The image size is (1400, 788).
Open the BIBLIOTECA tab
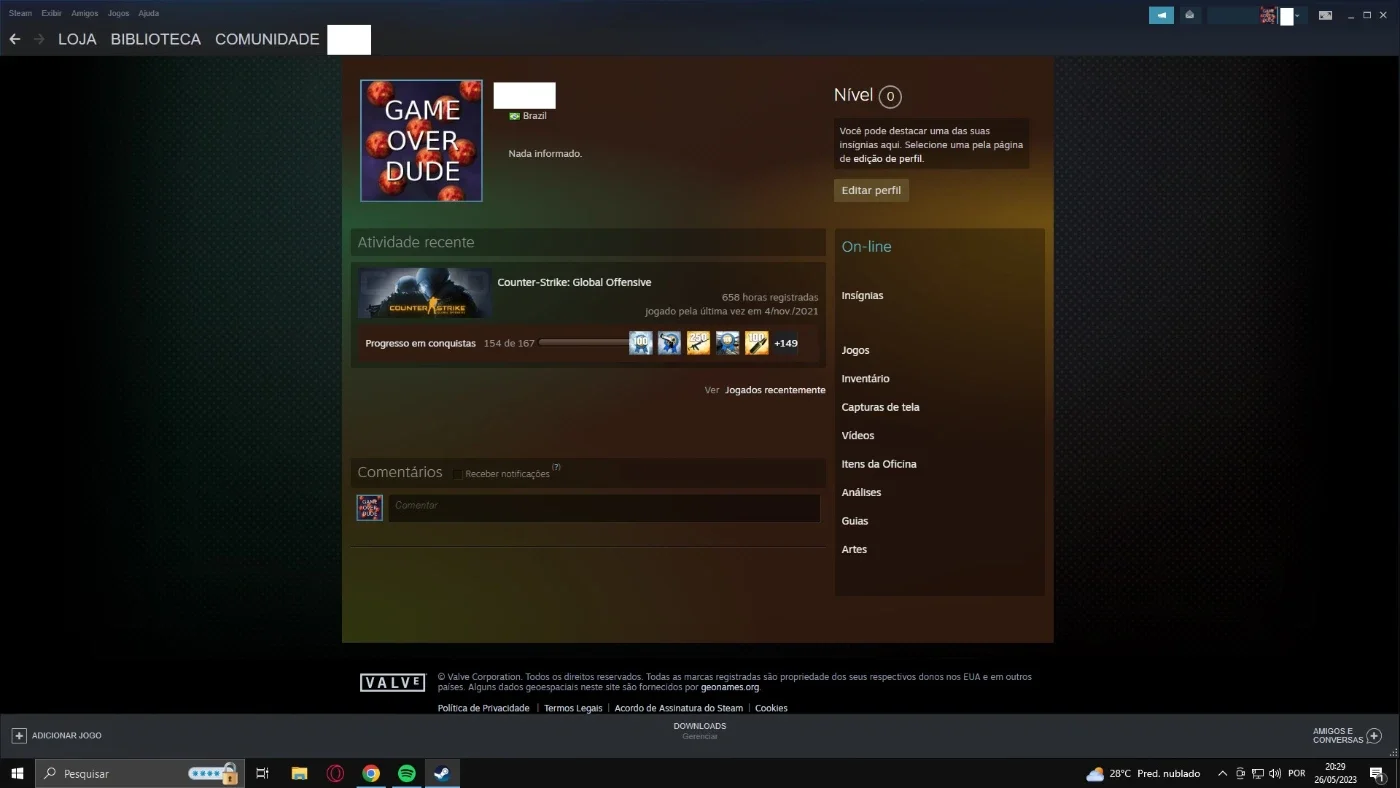click(x=156, y=40)
